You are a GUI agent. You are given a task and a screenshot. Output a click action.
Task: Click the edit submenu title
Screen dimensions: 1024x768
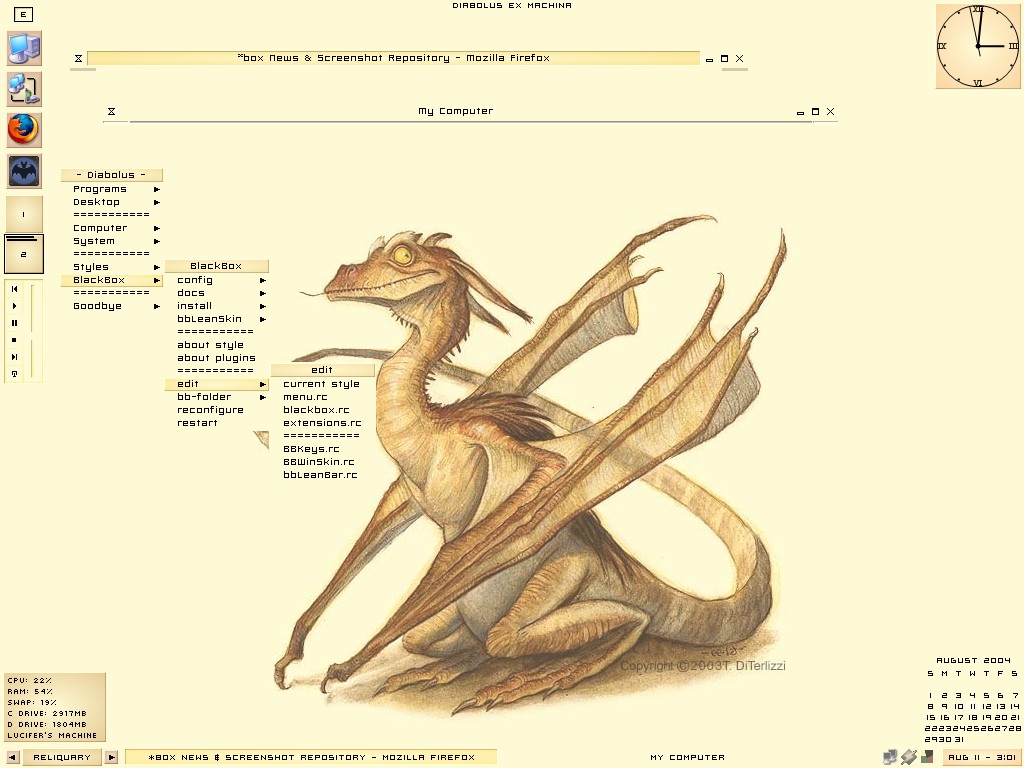click(x=323, y=370)
